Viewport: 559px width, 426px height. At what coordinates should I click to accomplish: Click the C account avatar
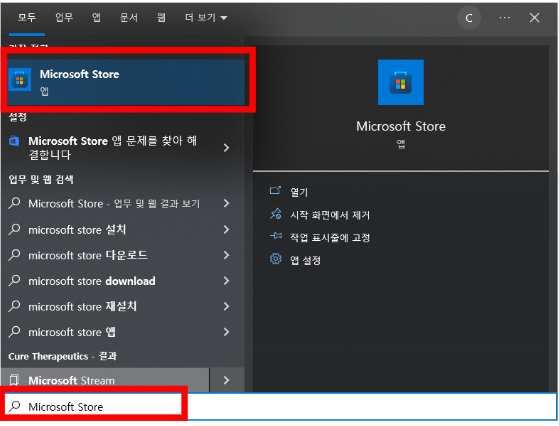coord(469,17)
